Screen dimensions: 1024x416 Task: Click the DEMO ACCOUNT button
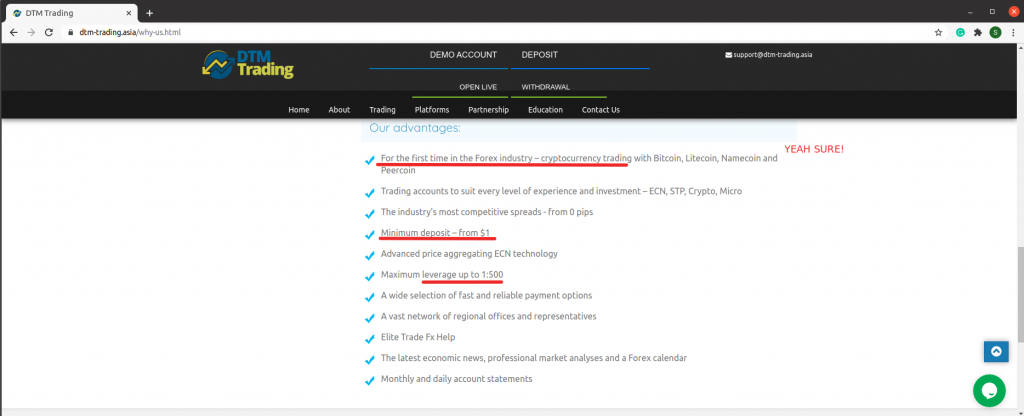coord(463,55)
